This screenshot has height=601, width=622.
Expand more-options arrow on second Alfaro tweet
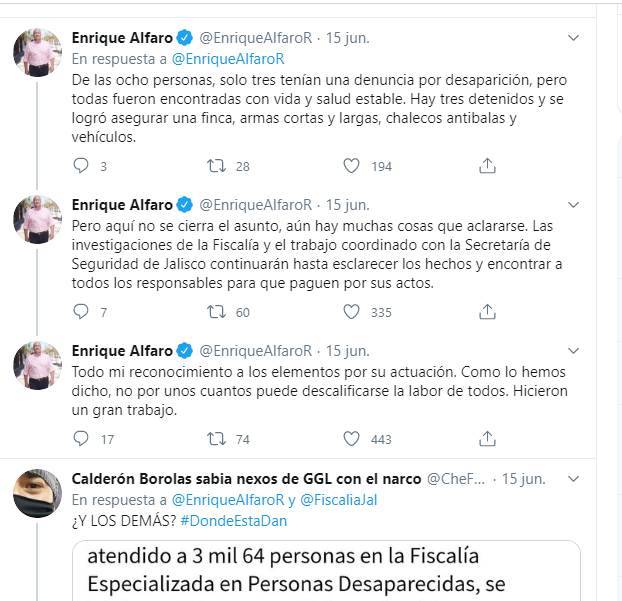tap(573, 205)
